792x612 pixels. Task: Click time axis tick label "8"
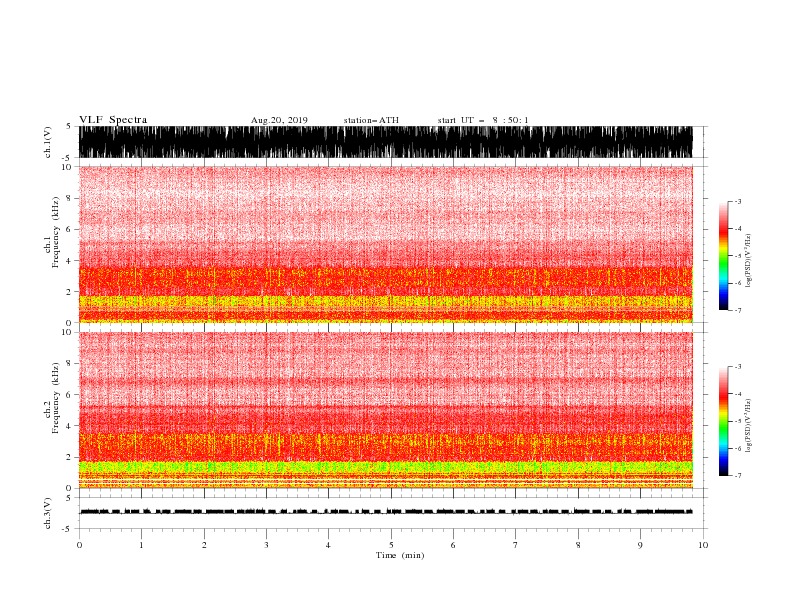578,545
